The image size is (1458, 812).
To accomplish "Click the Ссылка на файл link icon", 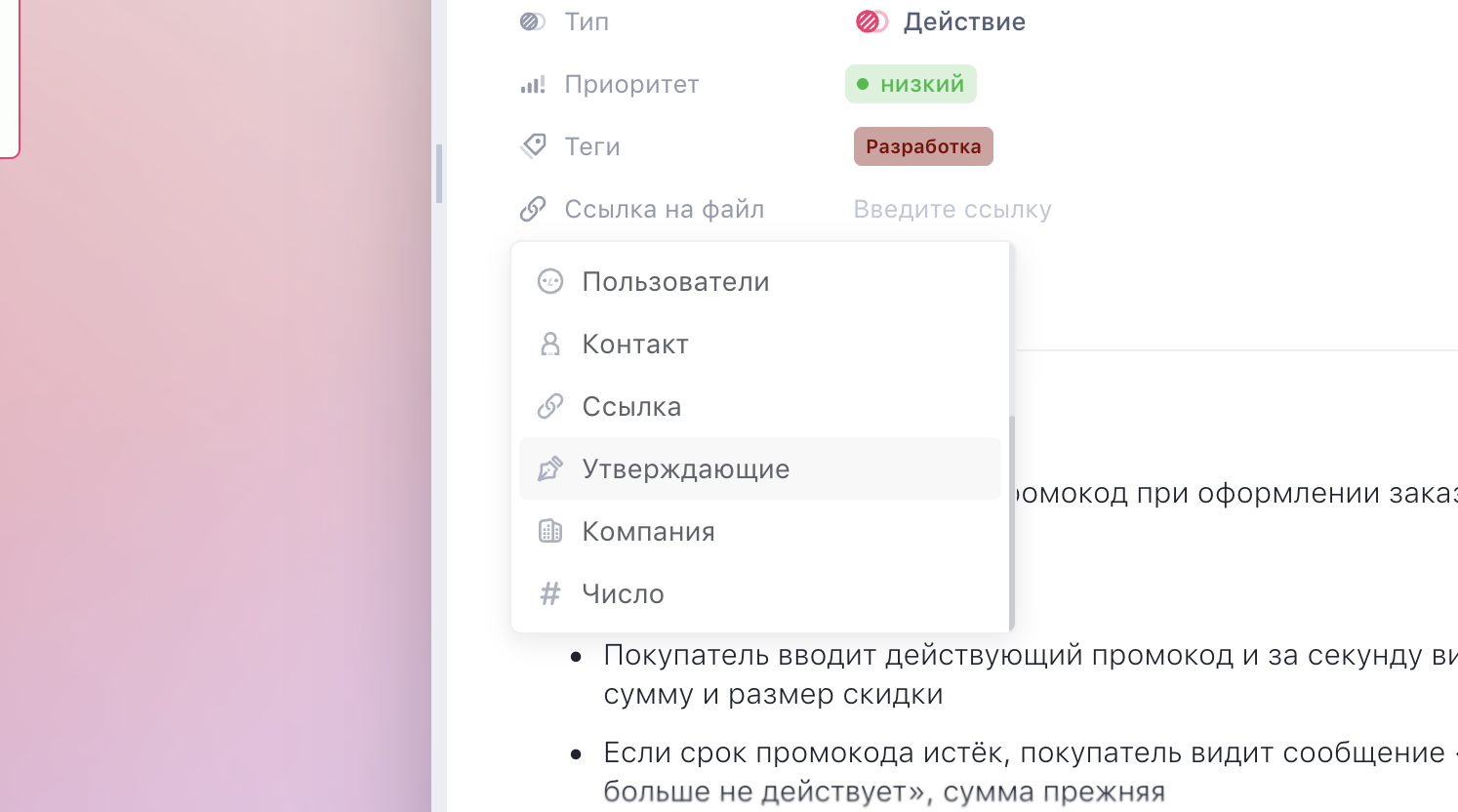I will pos(533,209).
